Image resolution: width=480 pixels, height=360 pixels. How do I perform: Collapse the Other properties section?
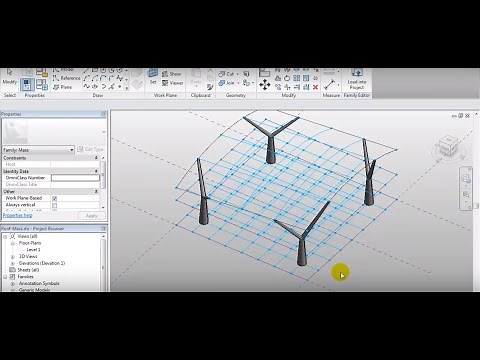[x=96, y=192]
